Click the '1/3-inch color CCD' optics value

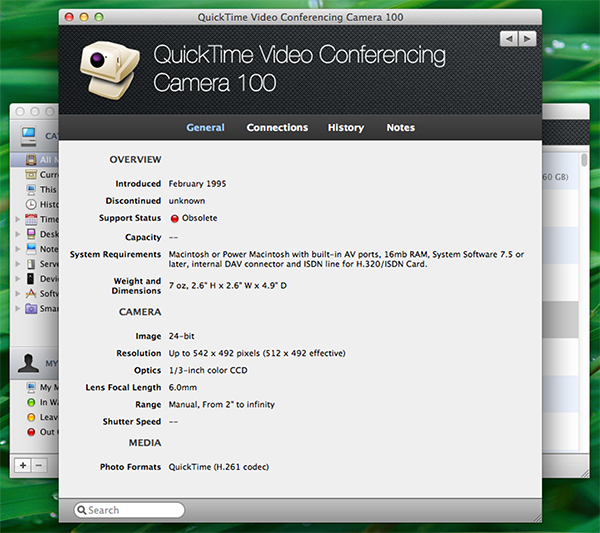[208, 370]
